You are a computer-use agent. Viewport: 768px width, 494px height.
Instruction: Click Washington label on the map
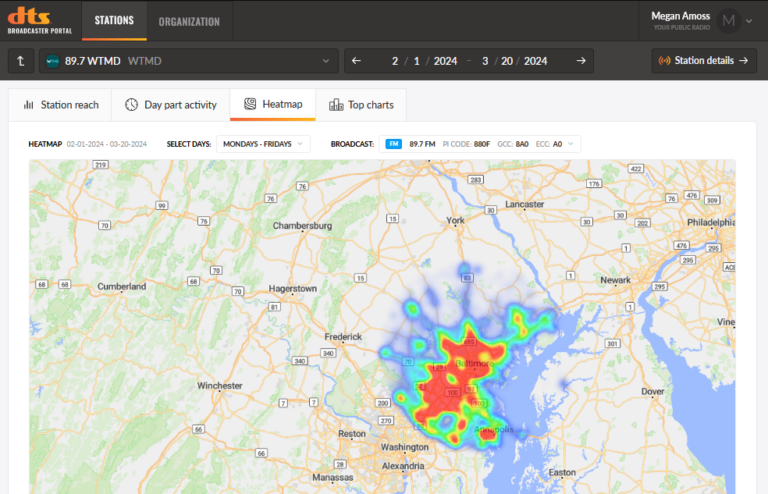(405, 447)
